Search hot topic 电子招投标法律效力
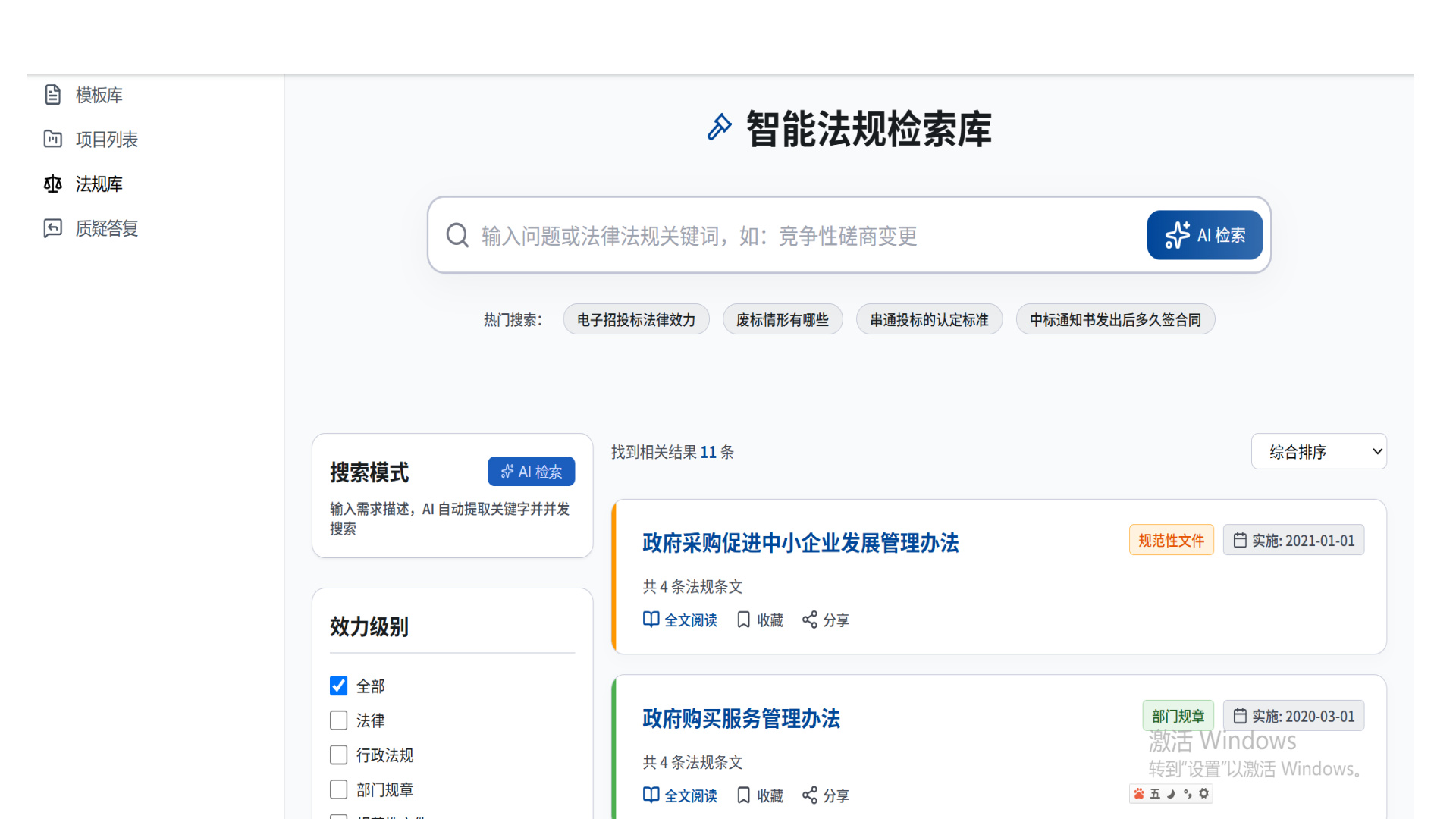The image size is (1456, 819). pos(636,319)
